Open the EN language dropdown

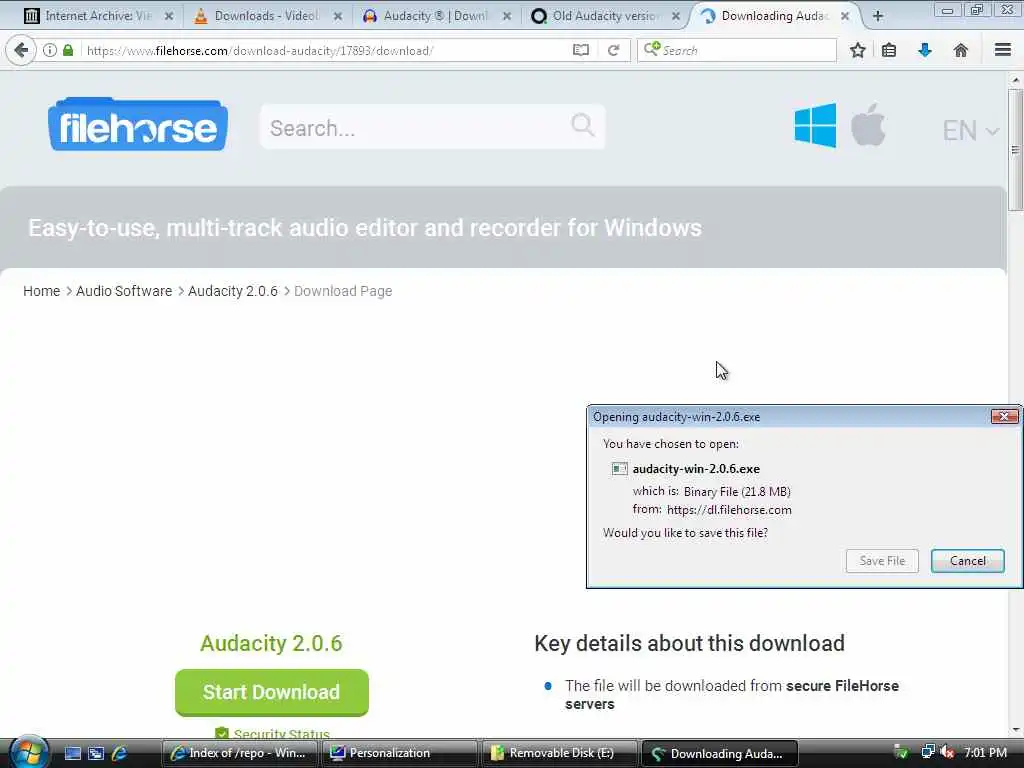(970, 131)
